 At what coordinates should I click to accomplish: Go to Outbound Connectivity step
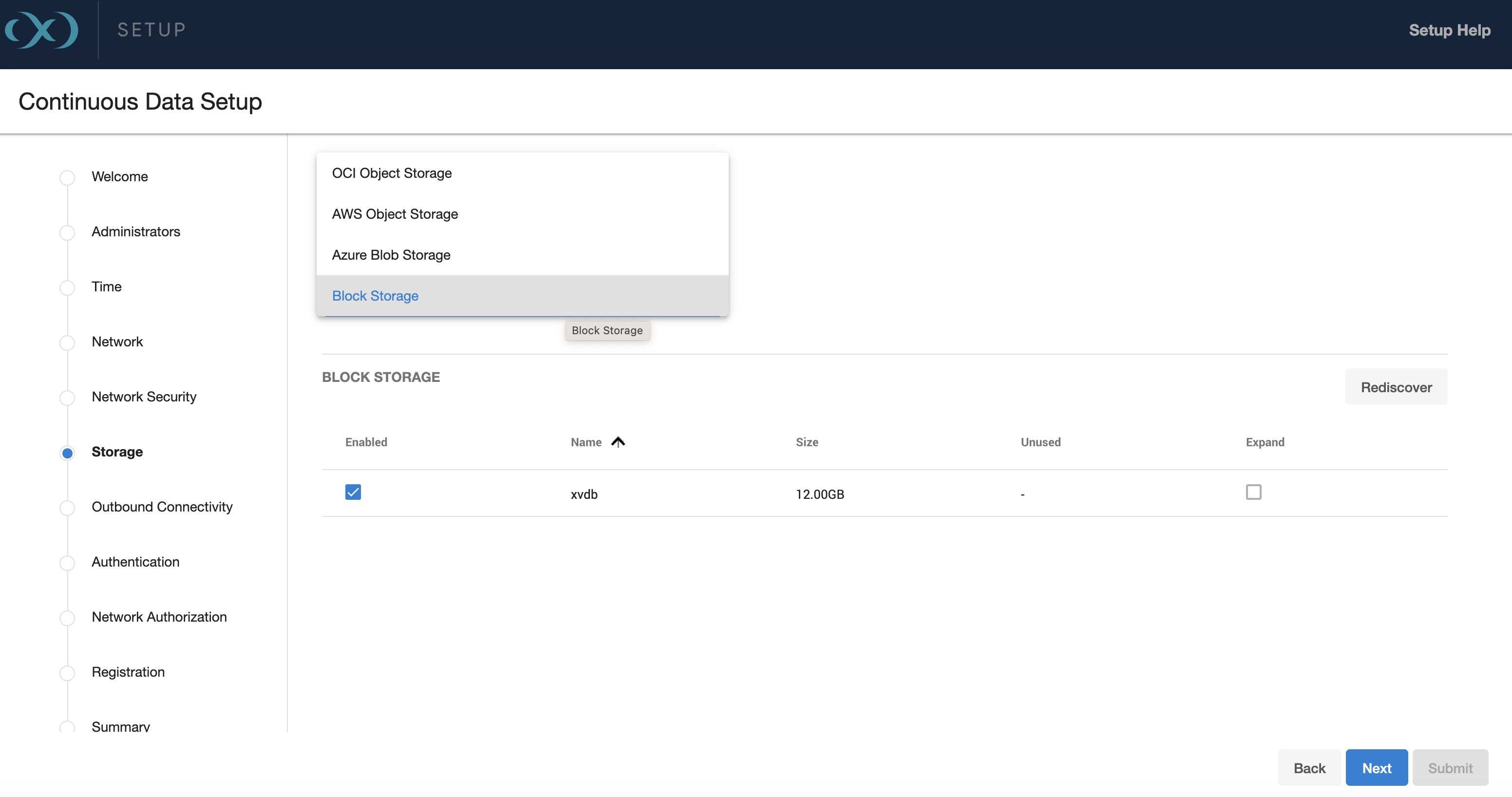[162, 507]
